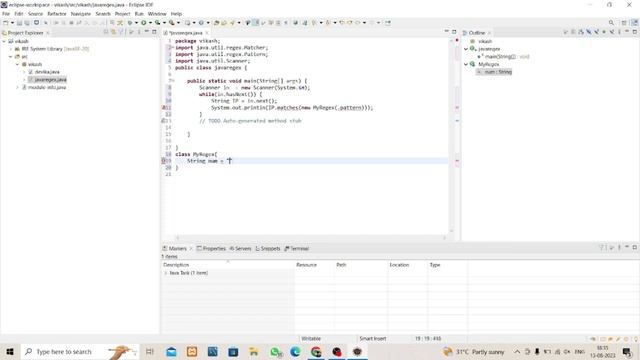Open the File menu

point(6,14)
